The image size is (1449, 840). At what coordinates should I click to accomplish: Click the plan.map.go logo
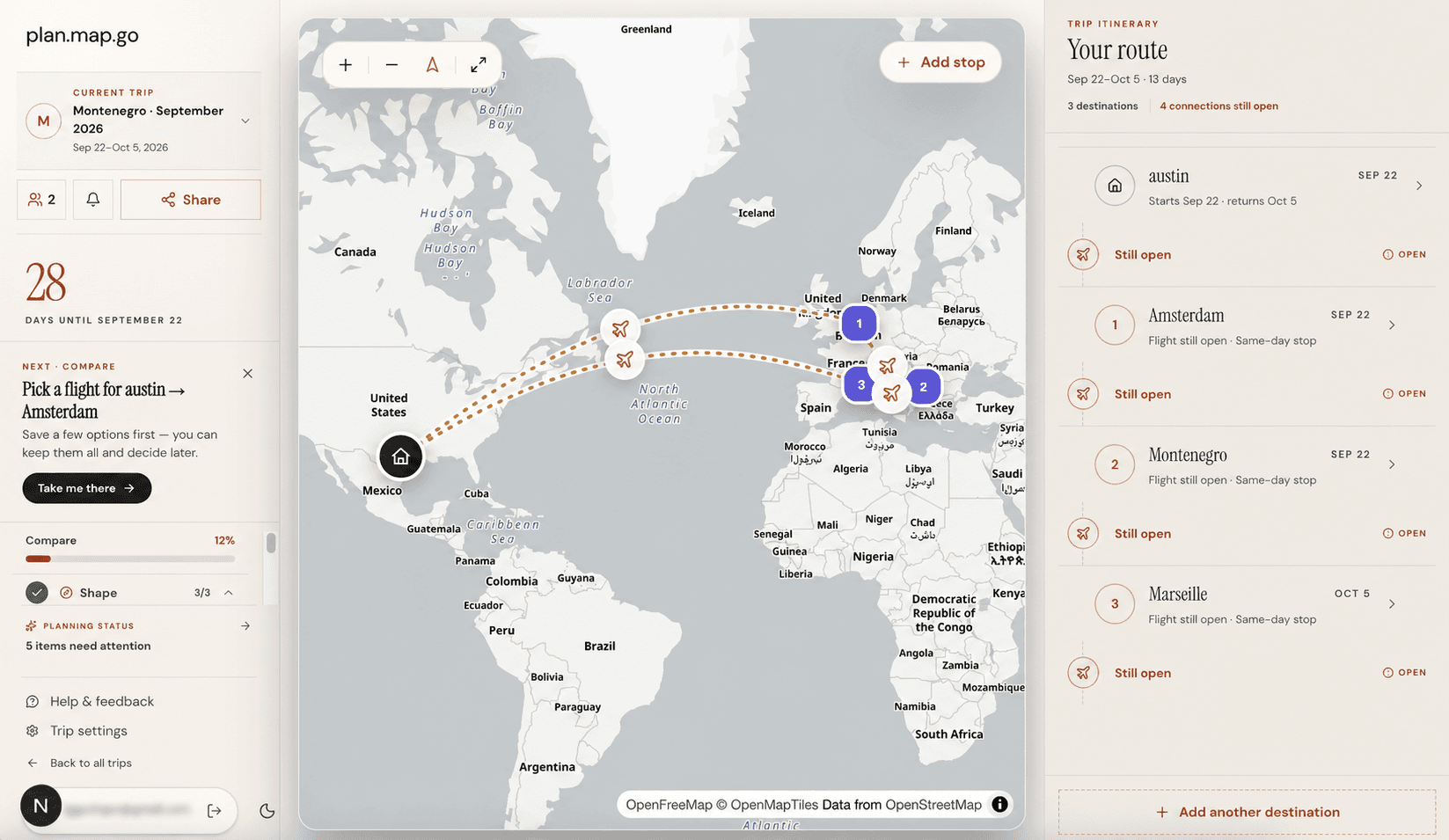pyautogui.click(x=82, y=35)
